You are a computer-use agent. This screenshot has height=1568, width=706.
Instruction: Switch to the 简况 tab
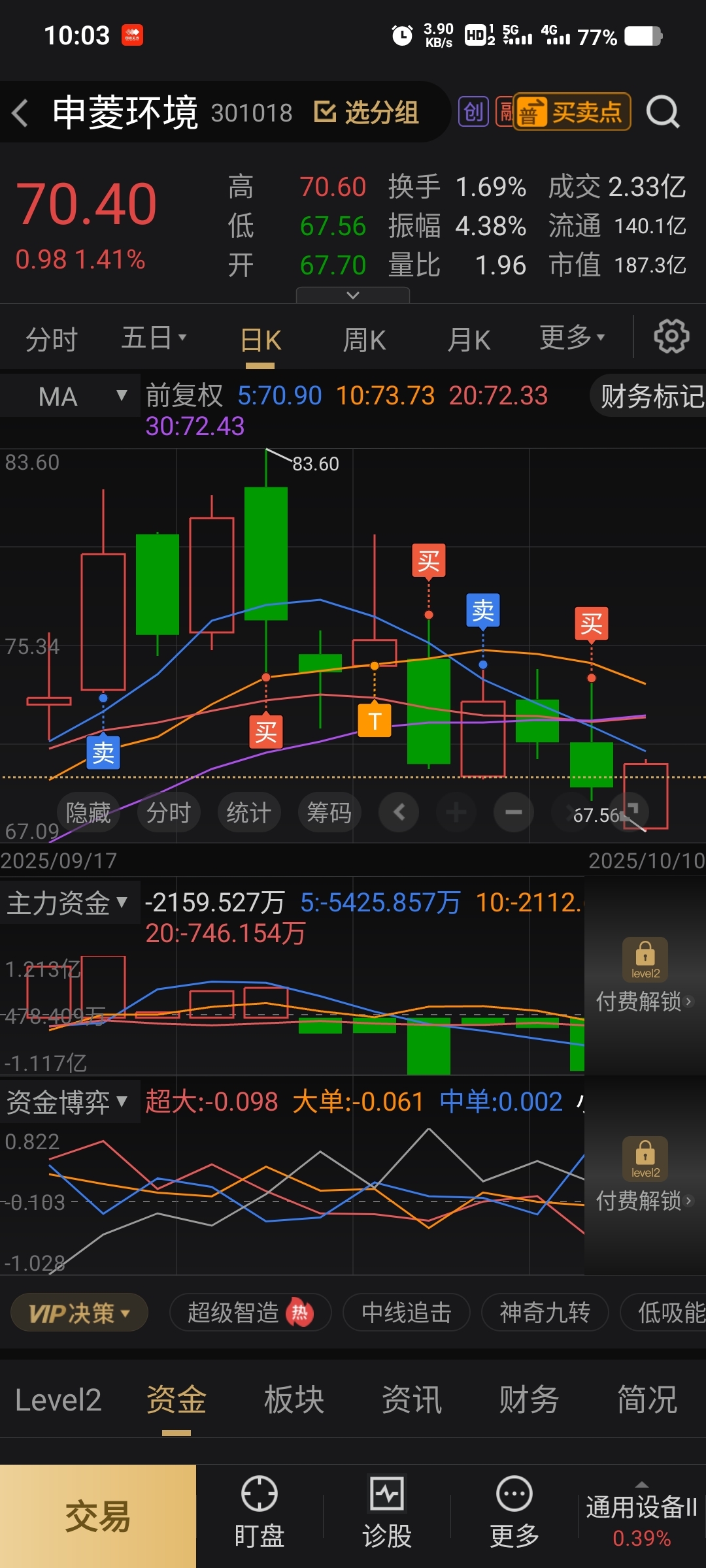647,1400
